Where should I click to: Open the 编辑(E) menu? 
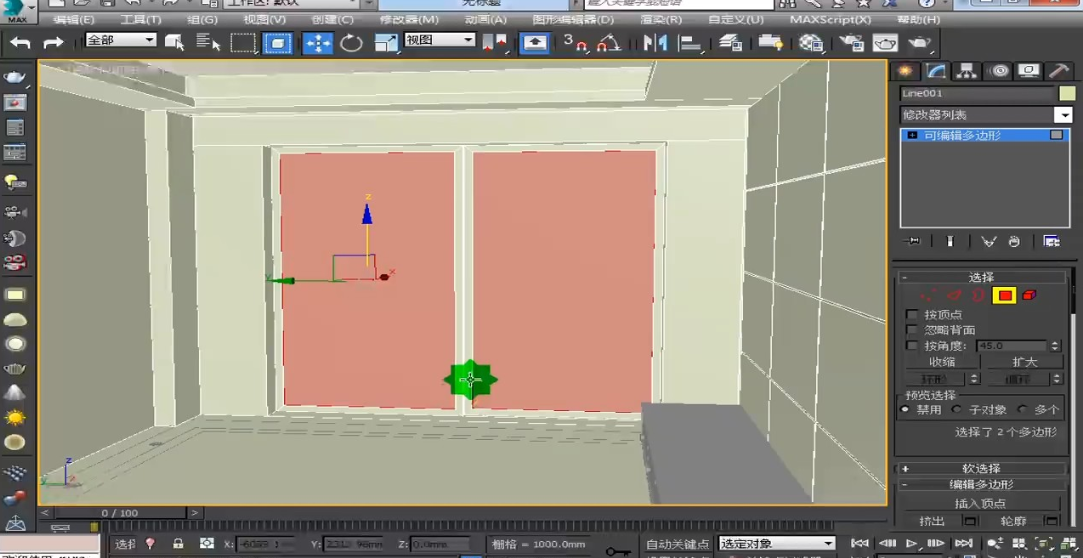click(74, 19)
